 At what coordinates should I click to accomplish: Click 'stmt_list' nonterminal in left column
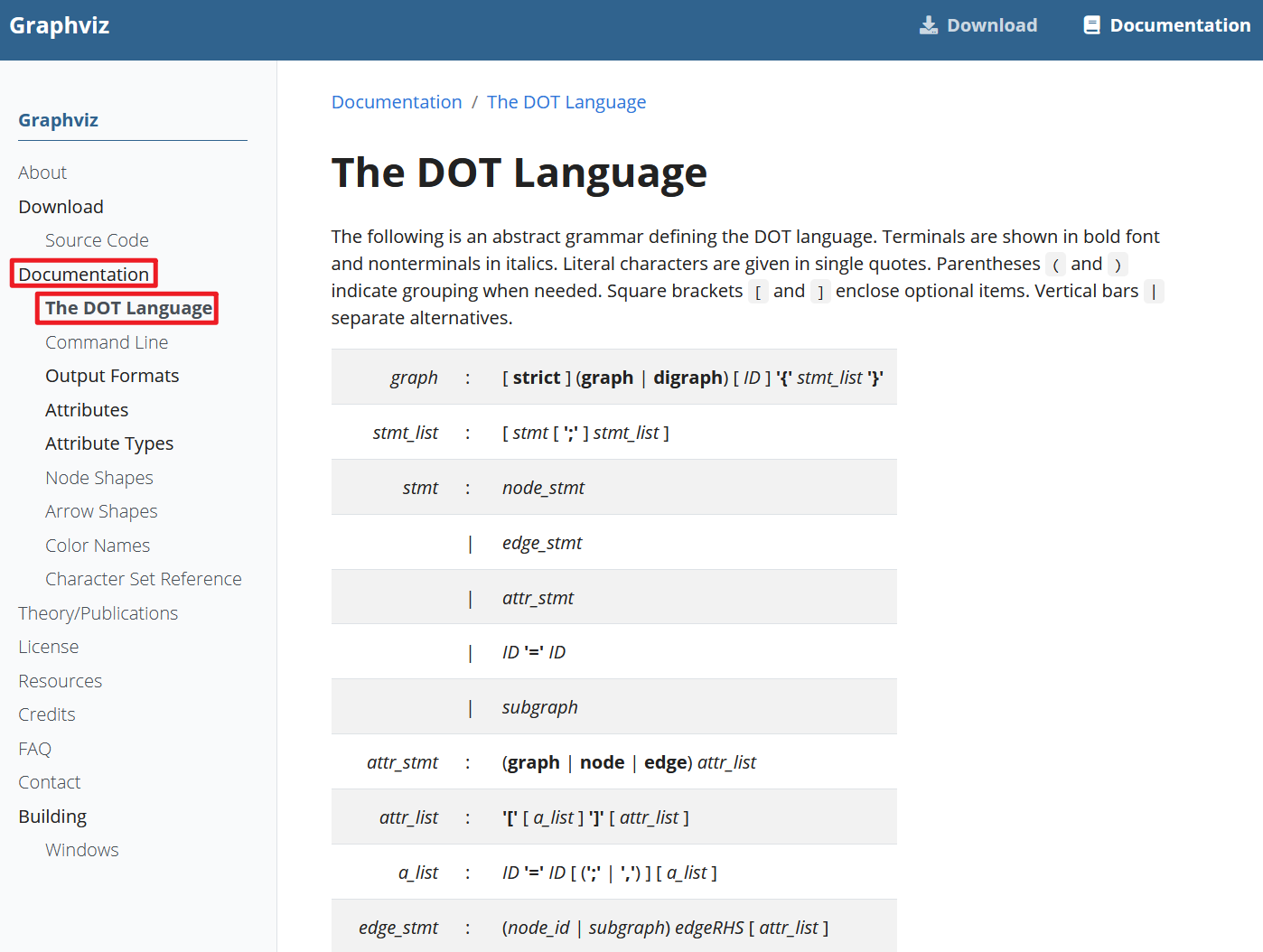click(405, 433)
